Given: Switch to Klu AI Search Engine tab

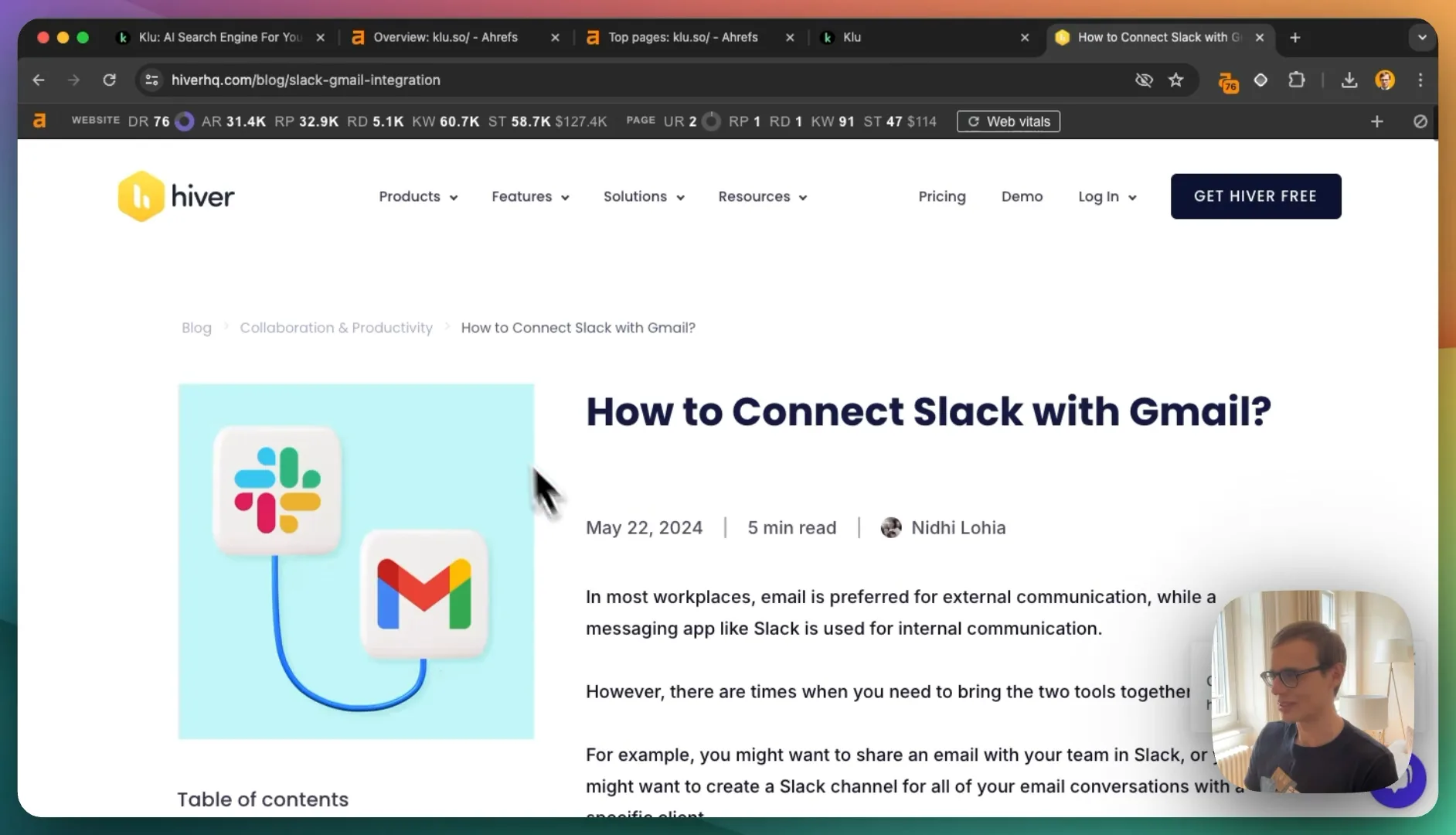Looking at the screenshot, I should (x=219, y=37).
